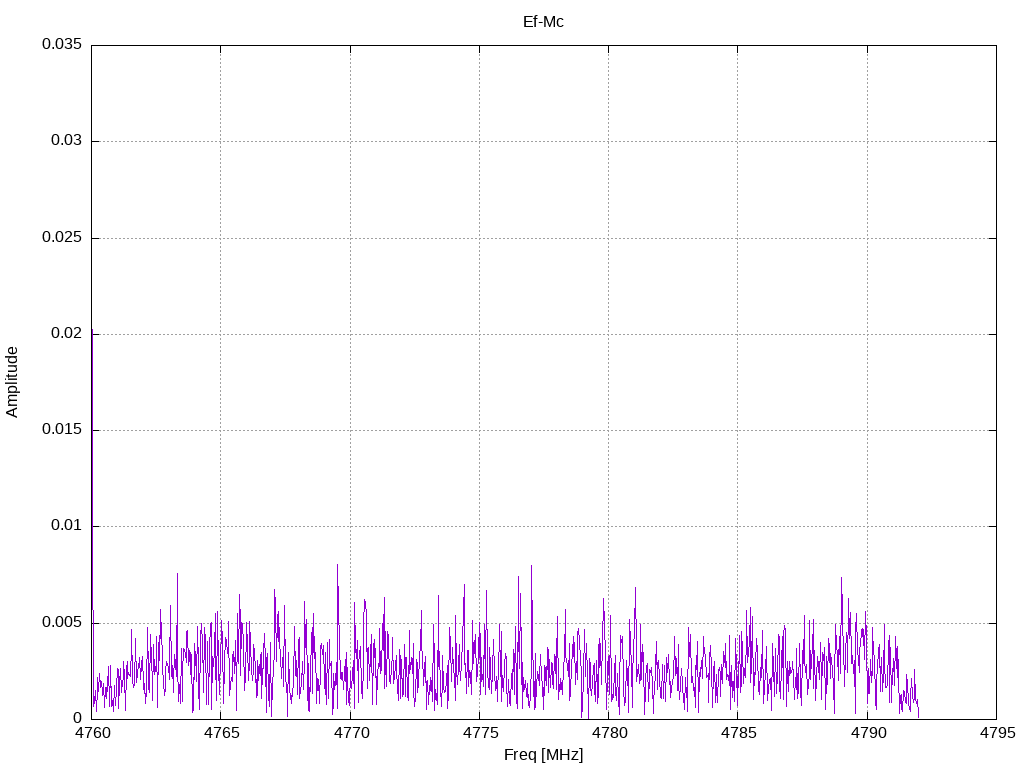Click the Freq [MHz] x-axis label

pyautogui.click(x=543, y=755)
